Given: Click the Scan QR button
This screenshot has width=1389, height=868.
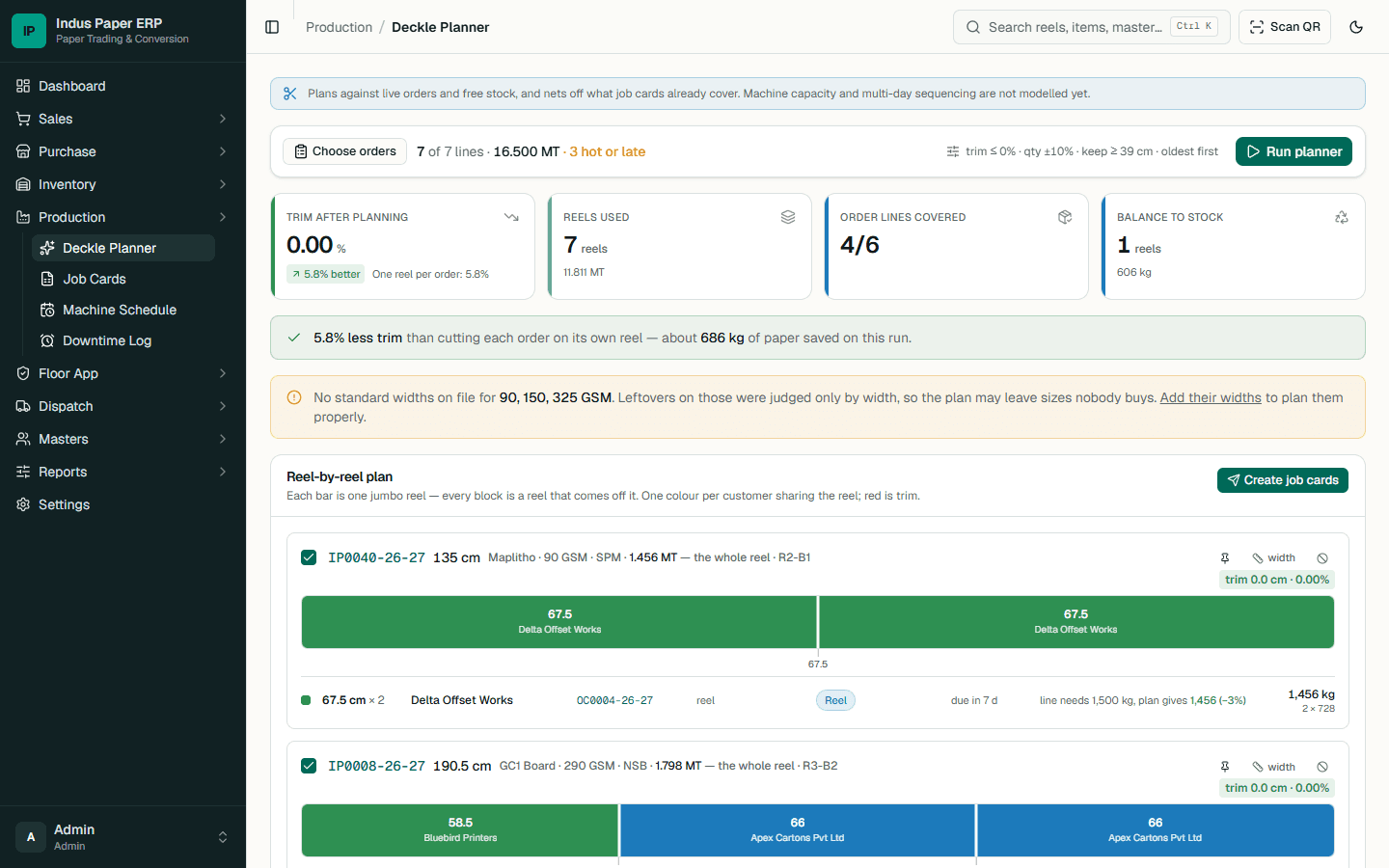Looking at the screenshot, I should point(1285,27).
